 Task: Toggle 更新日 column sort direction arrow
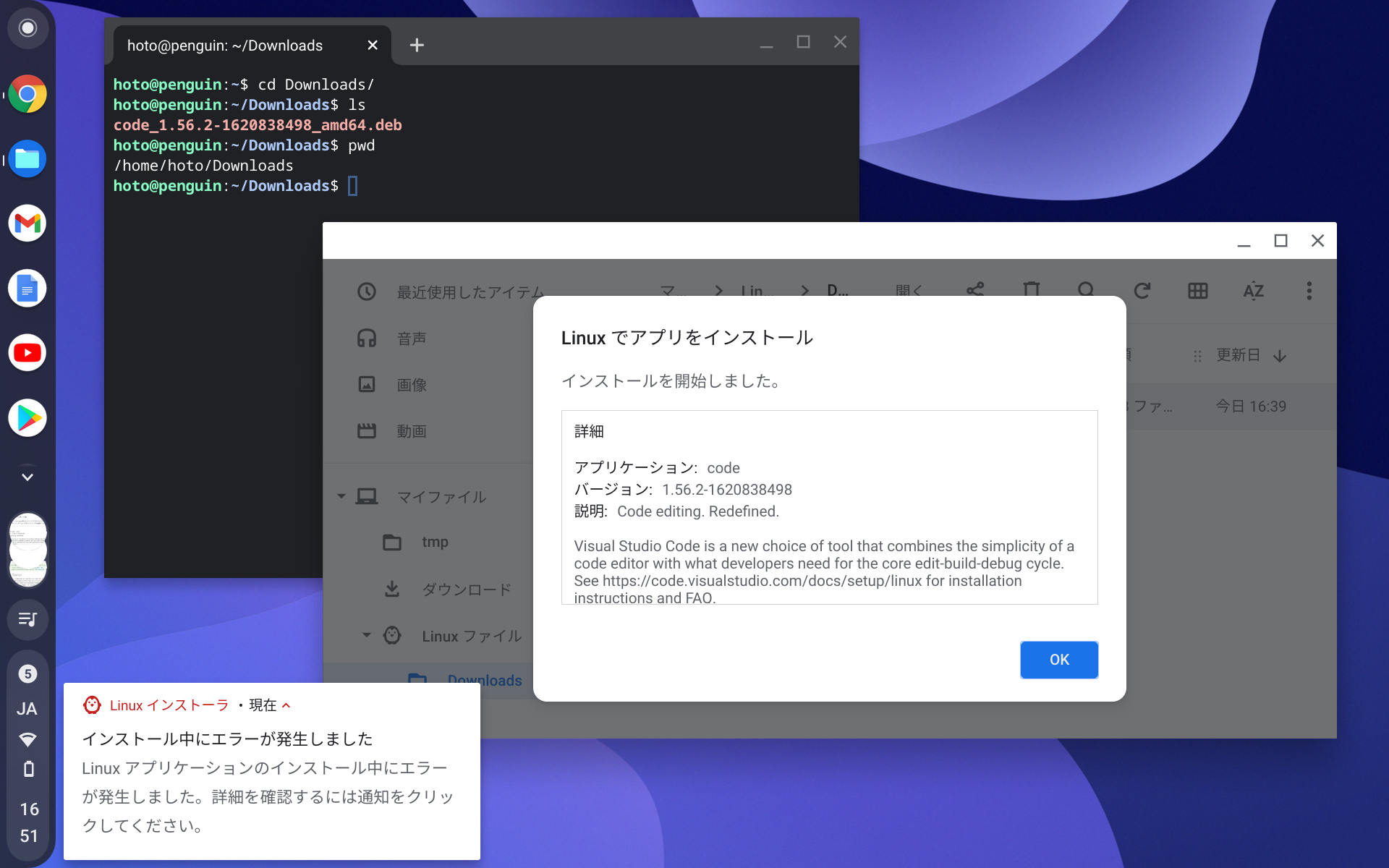tap(1280, 356)
